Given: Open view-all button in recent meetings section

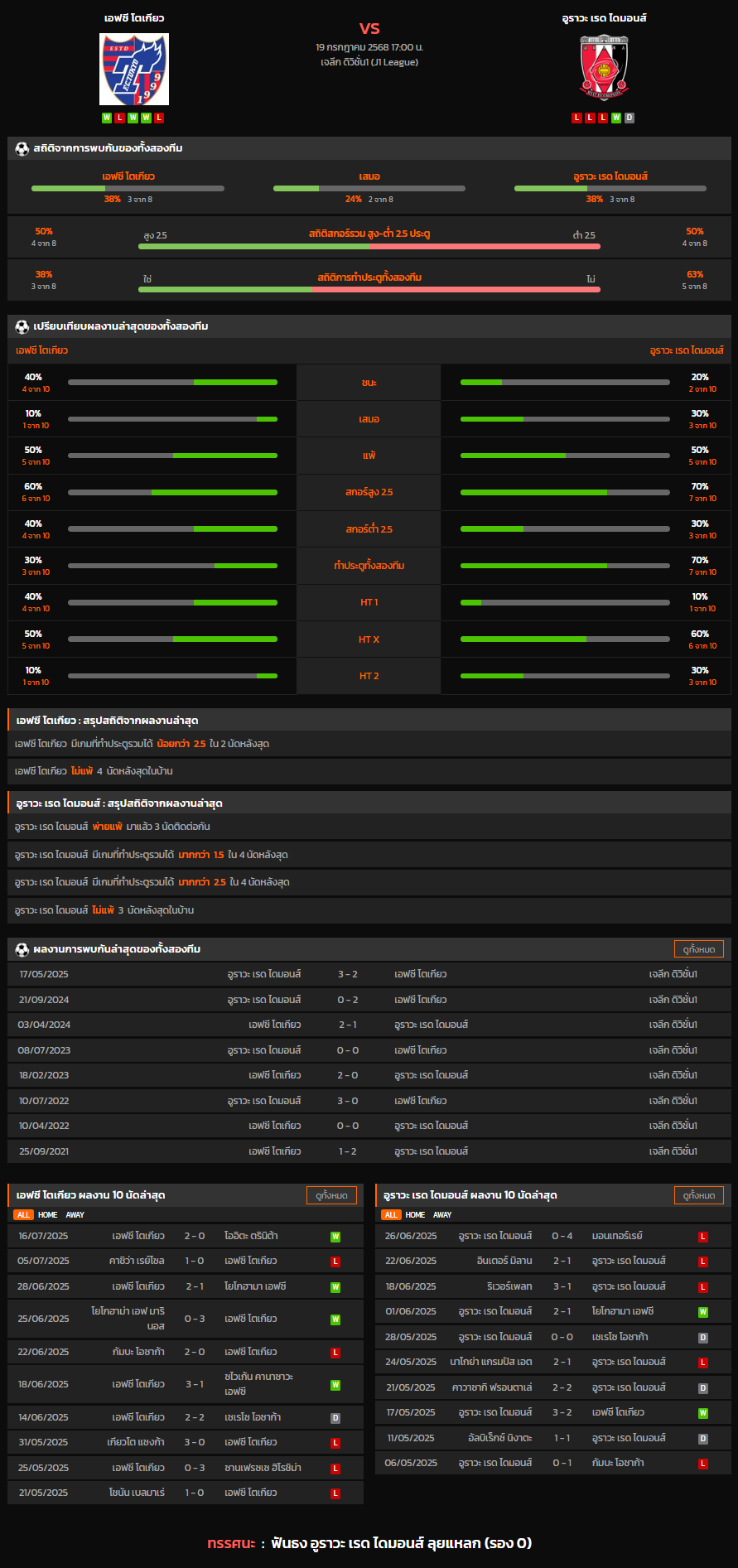Looking at the screenshot, I should coord(699,949).
